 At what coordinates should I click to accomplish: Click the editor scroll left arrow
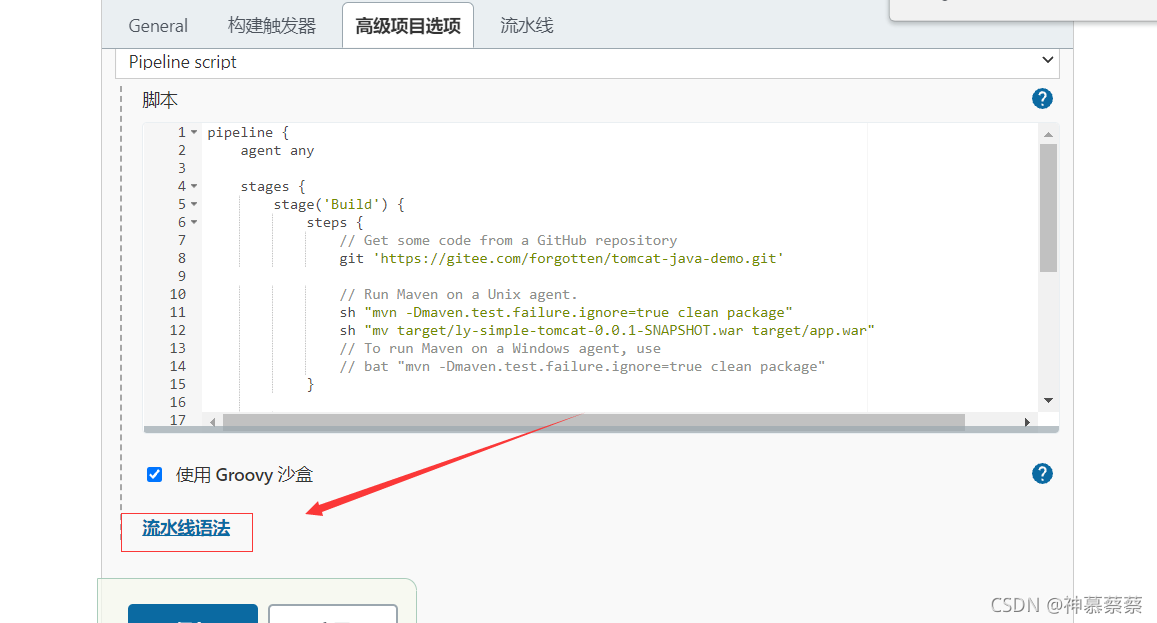point(213,422)
